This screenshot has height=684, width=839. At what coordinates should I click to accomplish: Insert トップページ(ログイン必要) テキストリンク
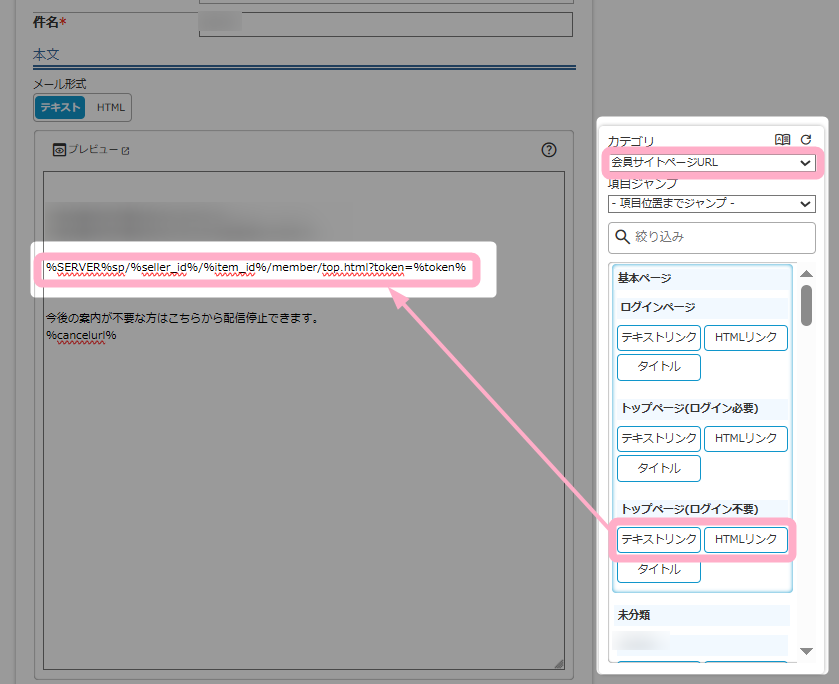point(659,439)
